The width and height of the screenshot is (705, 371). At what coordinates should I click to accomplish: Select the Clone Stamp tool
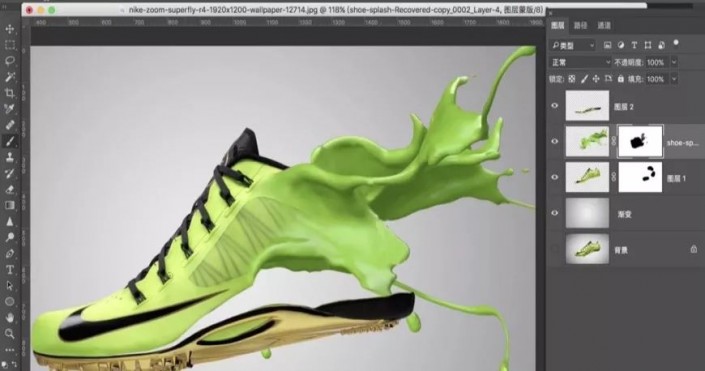pyautogui.click(x=9, y=157)
